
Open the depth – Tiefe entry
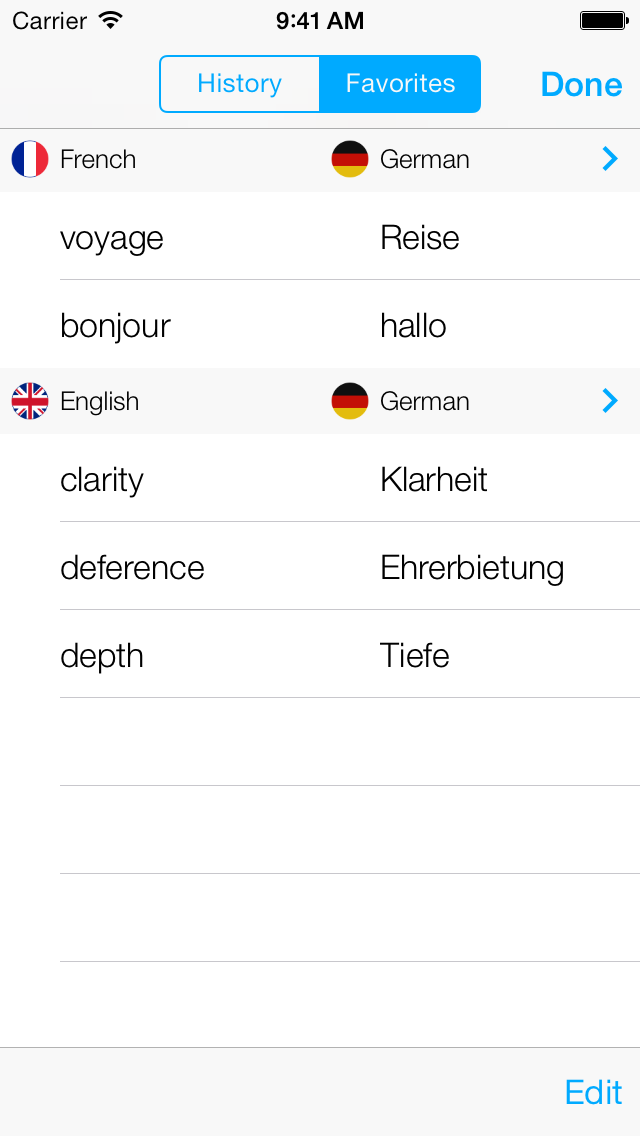(x=320, y=655)
